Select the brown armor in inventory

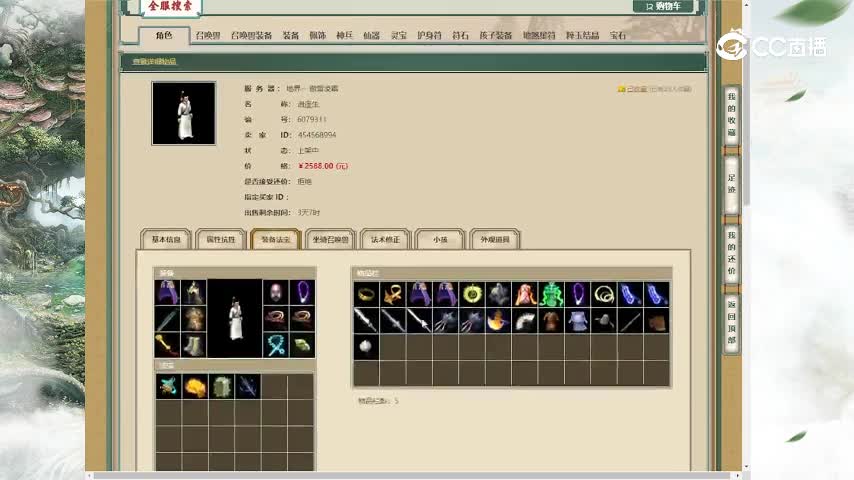coord(551,321)
